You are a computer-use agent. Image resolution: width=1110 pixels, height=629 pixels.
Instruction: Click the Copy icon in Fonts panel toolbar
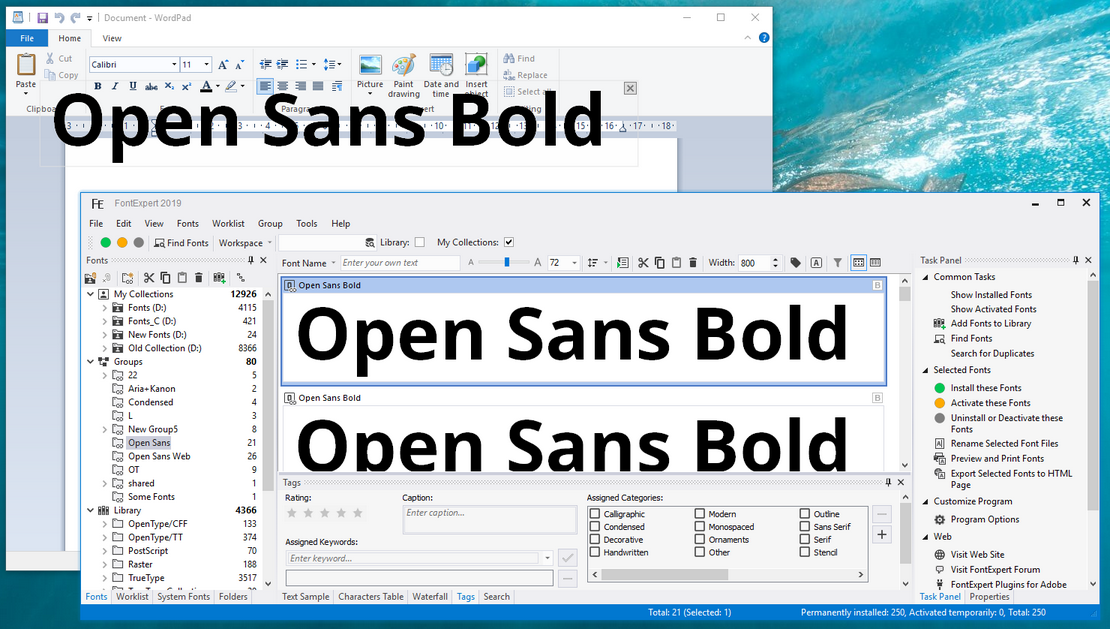pyautogui.click(x=165, y=277)
